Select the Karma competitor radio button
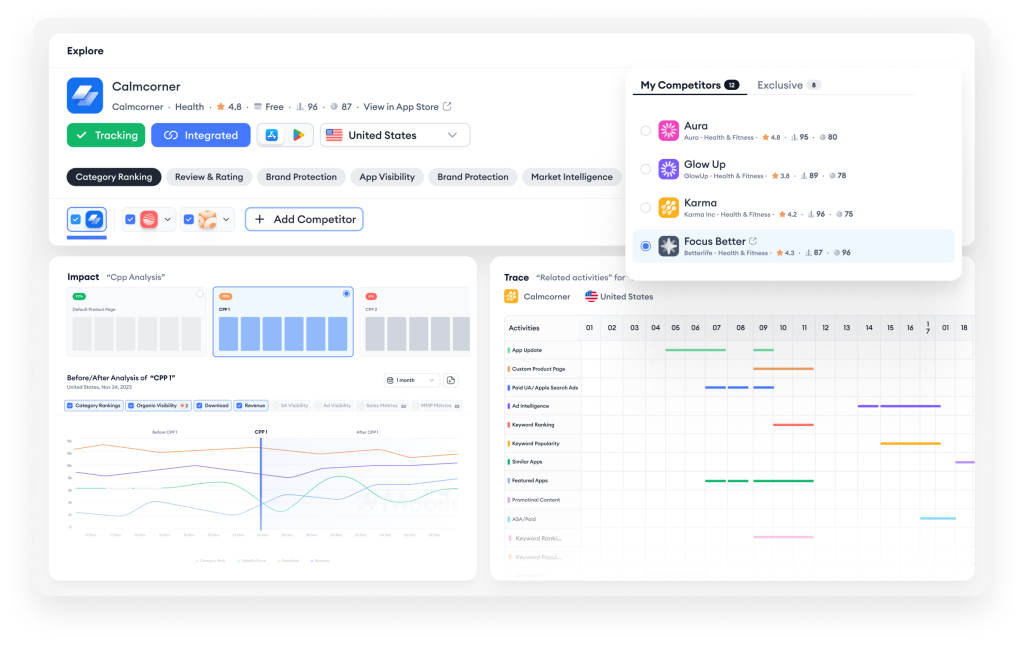The image size is (1024, 645). coord(645,208)
